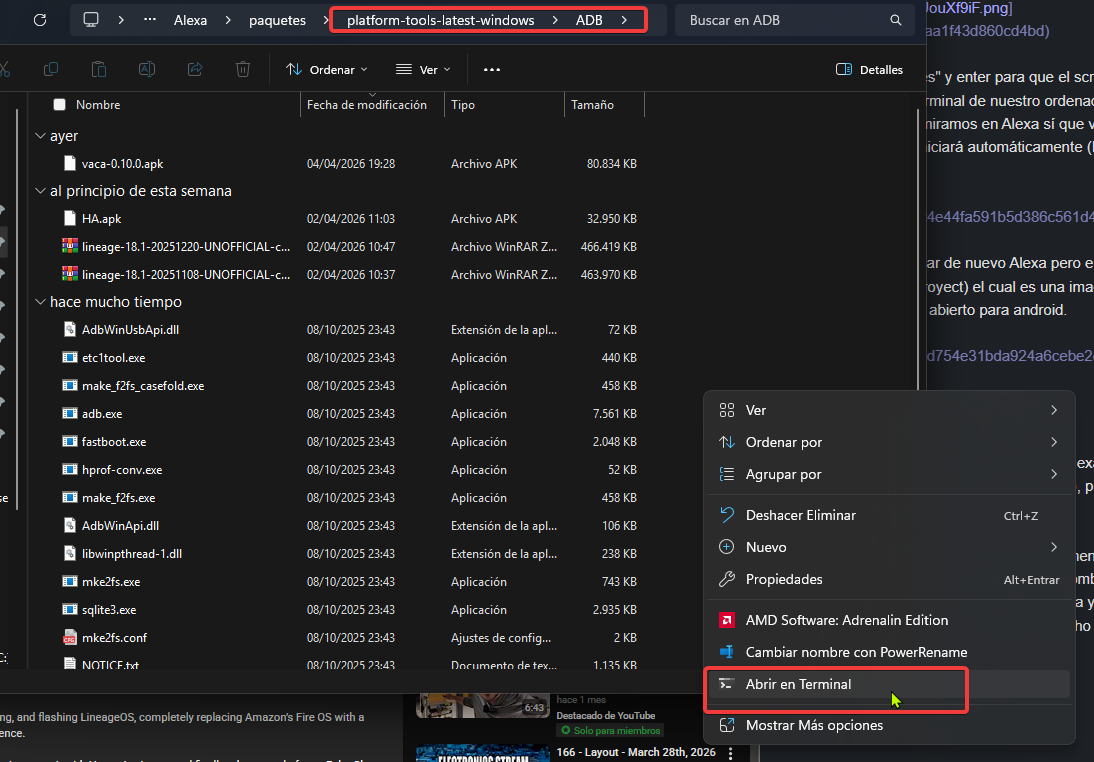The image size is (1094, 762).
Task: Open the three-dots more options menu
Action: (x=491, y=70)
